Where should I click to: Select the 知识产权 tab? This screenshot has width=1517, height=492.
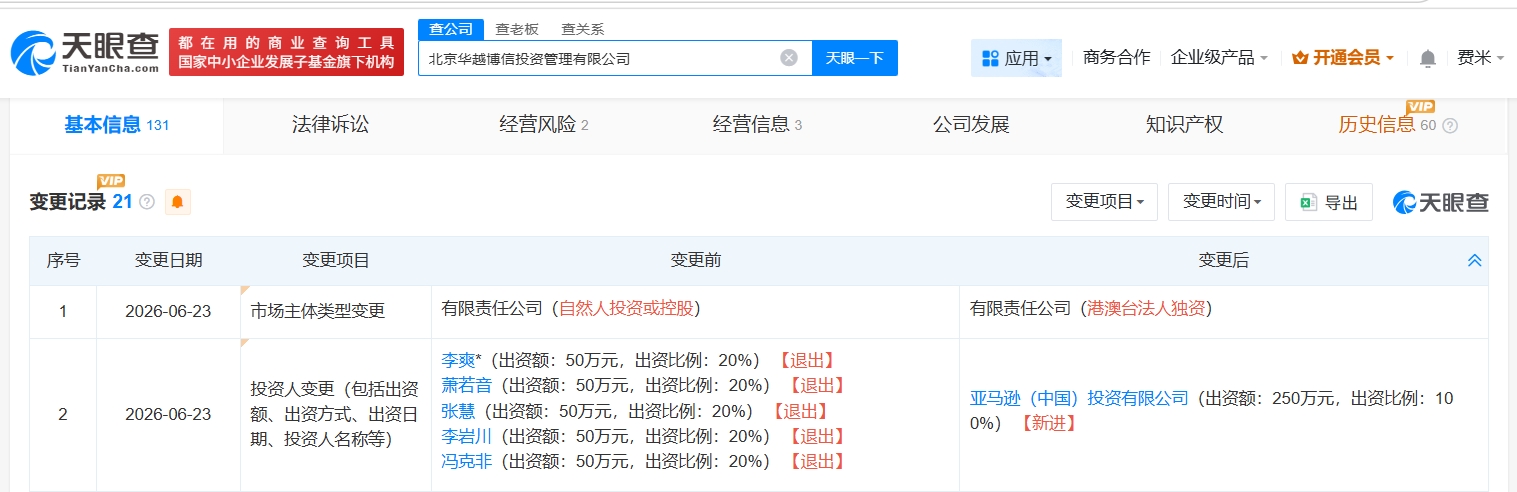[1184, 125]
